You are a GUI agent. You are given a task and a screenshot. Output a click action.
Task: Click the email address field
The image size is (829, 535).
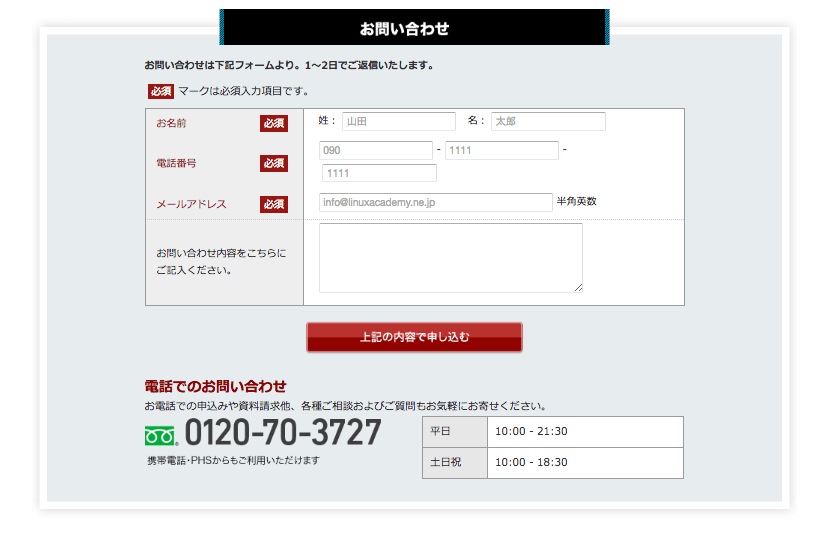(x=436, y=202)
